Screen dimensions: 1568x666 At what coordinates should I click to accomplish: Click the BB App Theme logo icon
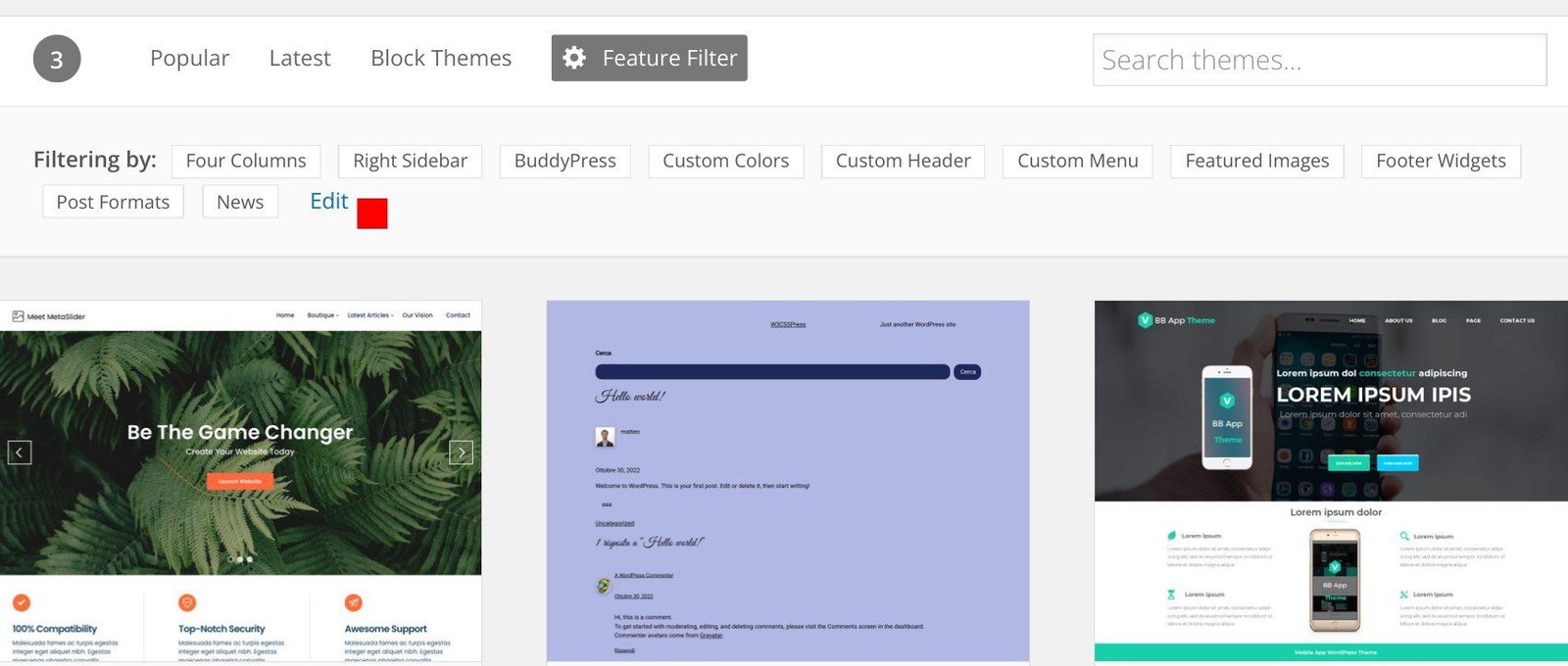click(x=1145, y=320)
